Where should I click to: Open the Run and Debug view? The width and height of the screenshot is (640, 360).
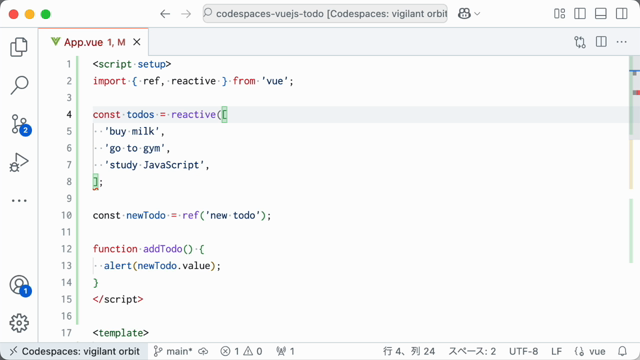tap(19, 163)
